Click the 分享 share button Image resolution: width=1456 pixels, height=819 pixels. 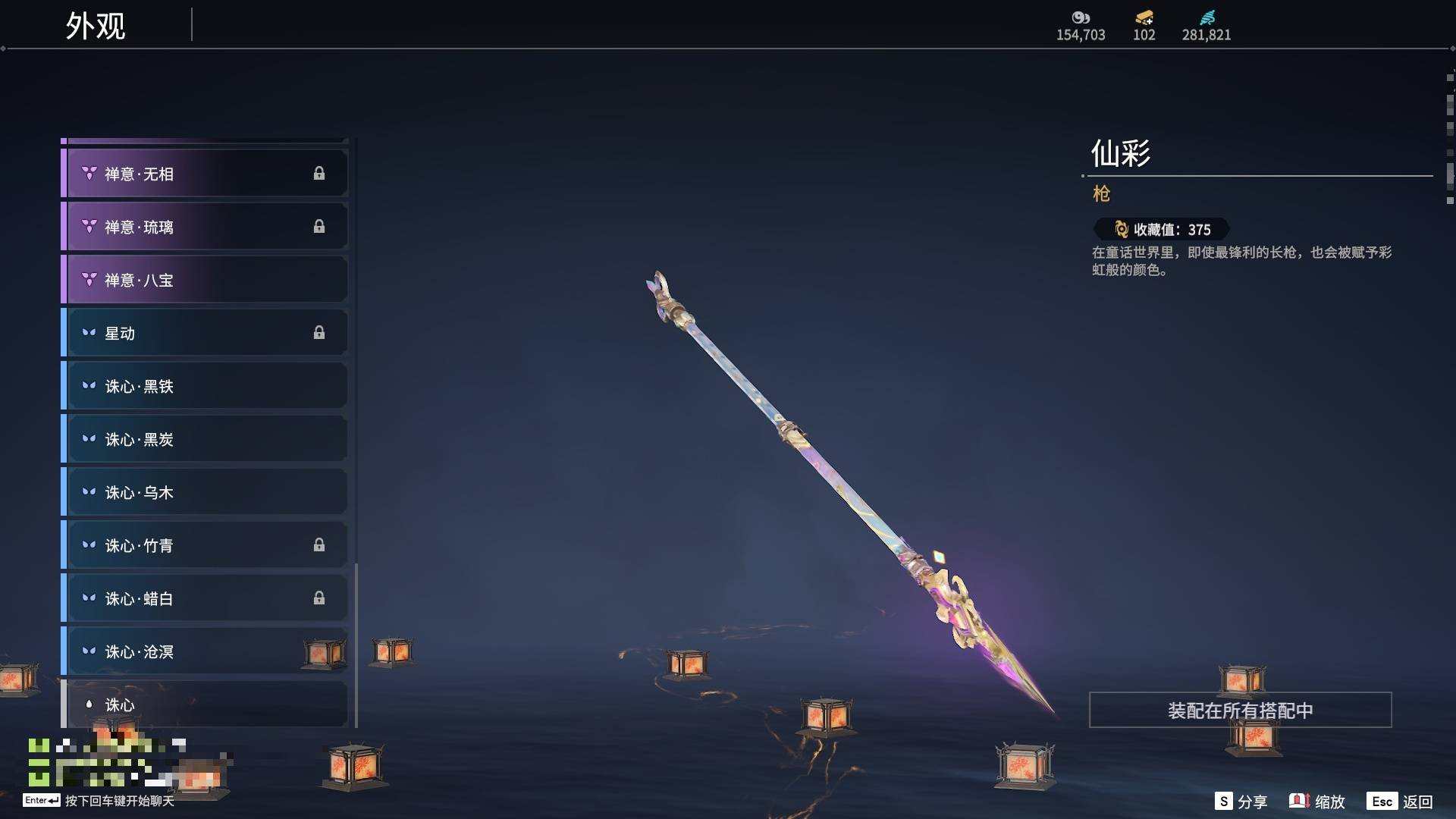[x=1241, y=802]
